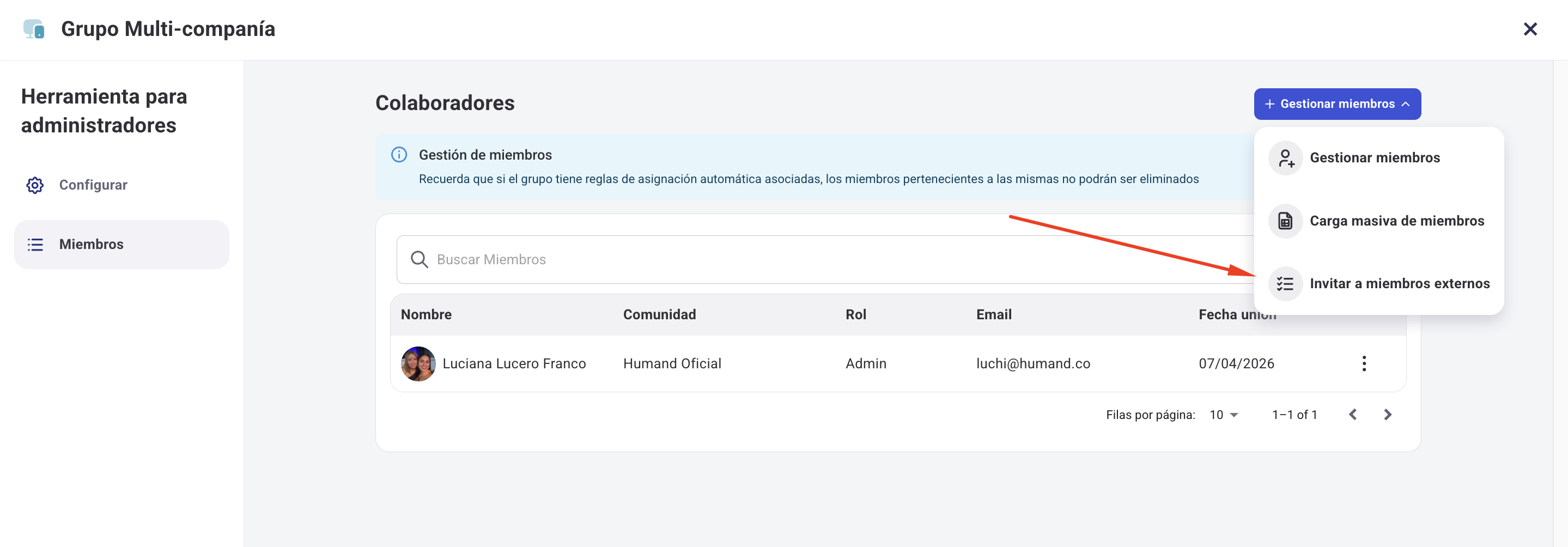
Task: Go to the previous page of members
Action: (x=1352, y=415)
